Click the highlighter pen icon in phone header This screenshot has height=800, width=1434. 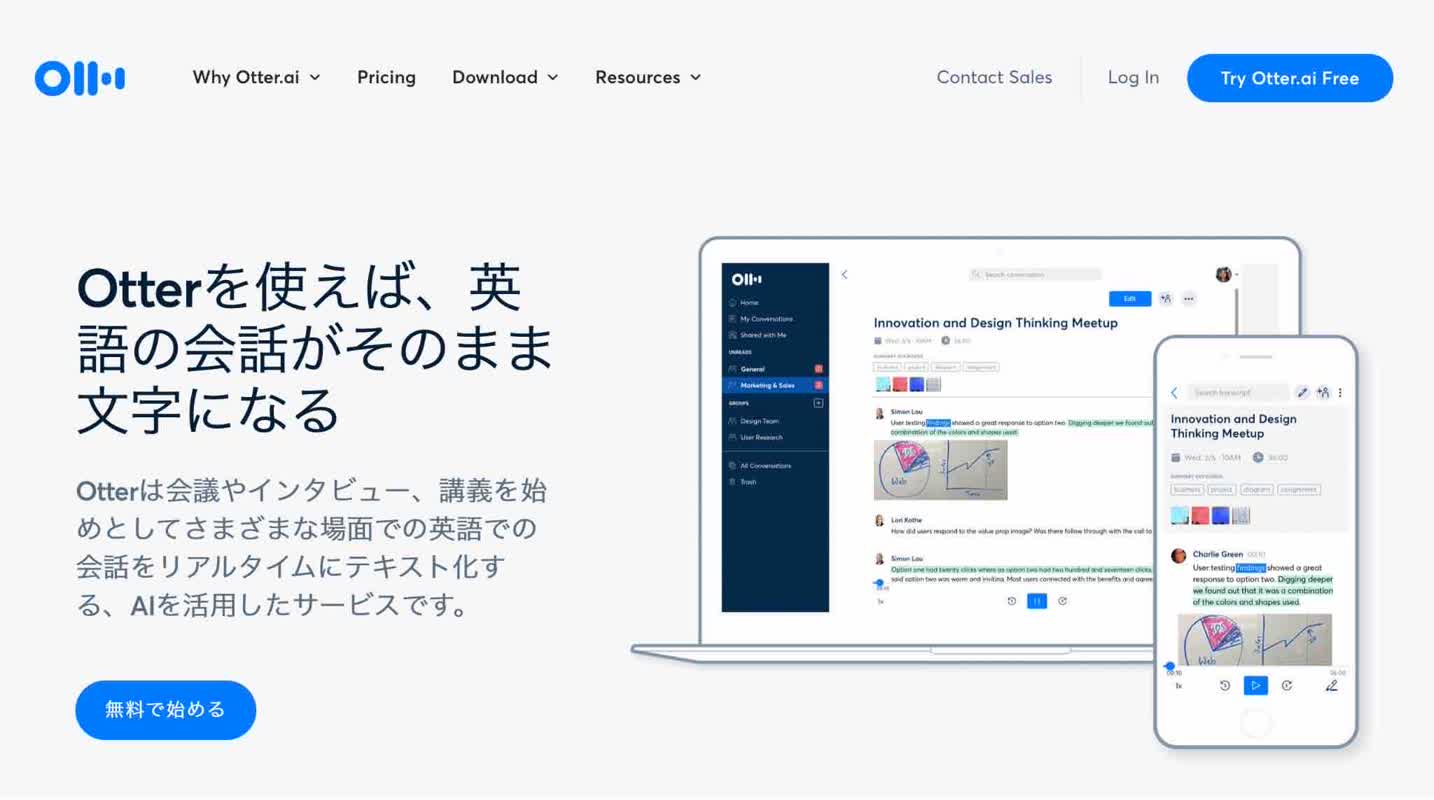[1302, 393]
